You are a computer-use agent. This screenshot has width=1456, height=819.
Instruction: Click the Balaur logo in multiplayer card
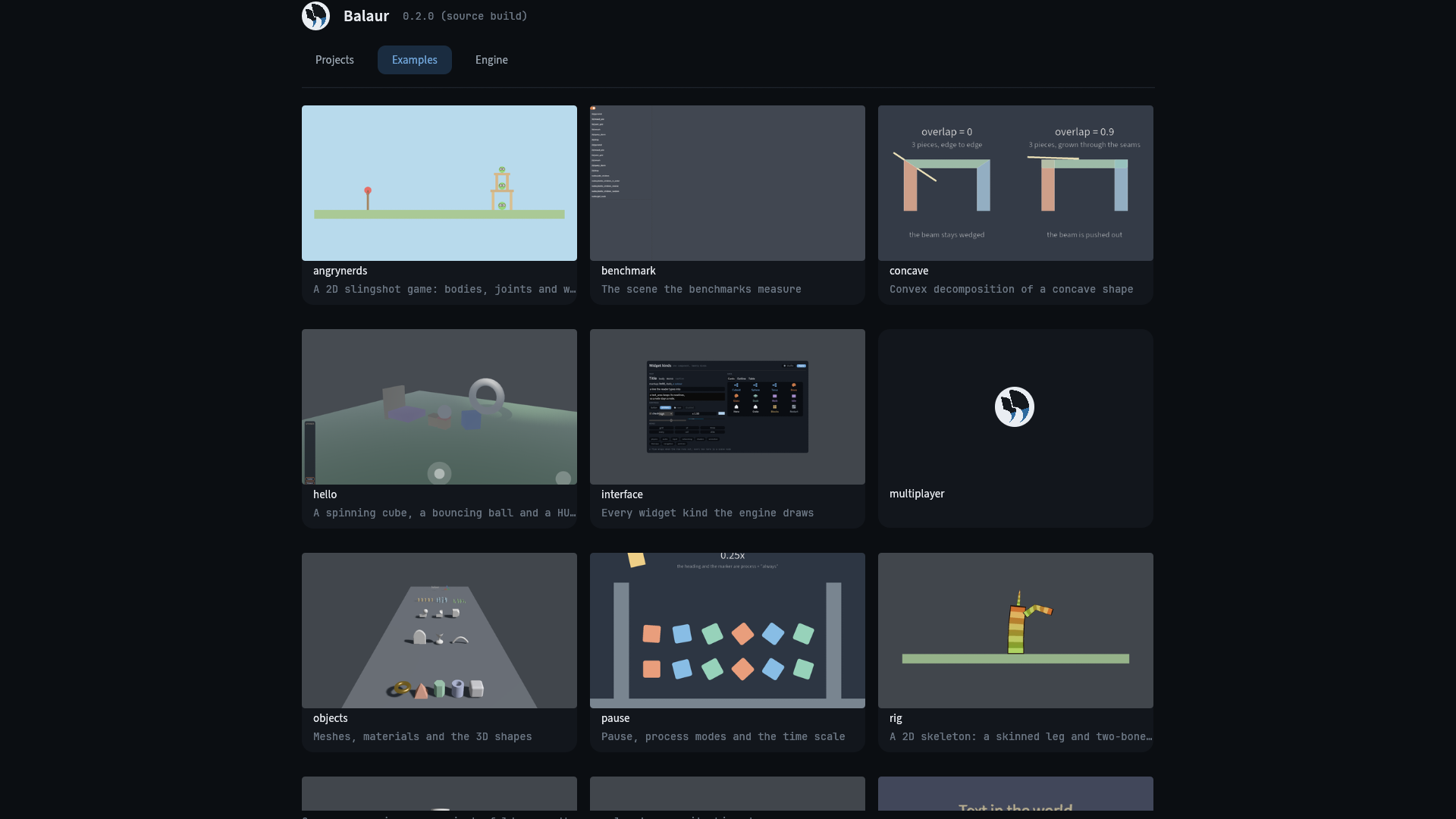pos(1015,407)
